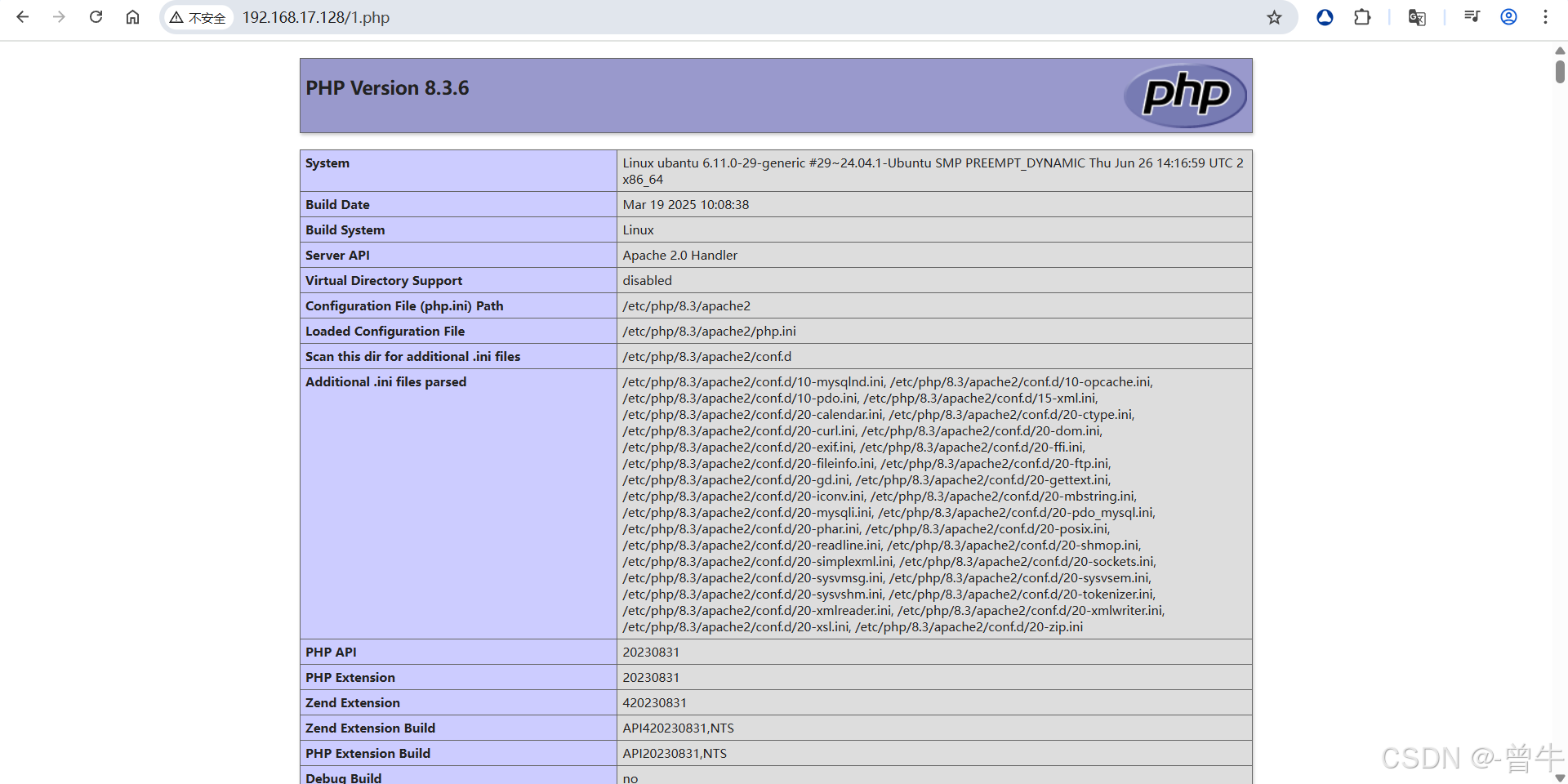Select the Virtual Directory Support label
Screen dimensions: 1568x784
(384, 281)
